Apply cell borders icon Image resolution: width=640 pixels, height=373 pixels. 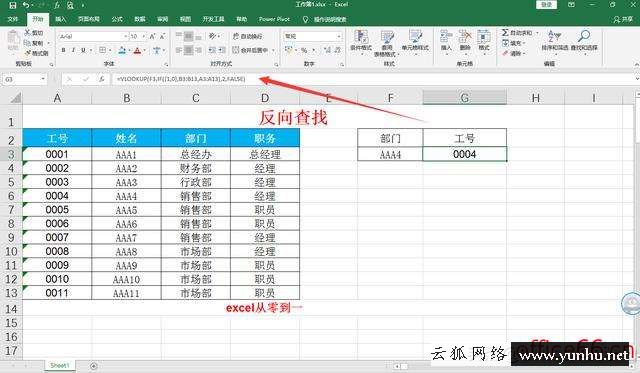click(x=102, y=50)
